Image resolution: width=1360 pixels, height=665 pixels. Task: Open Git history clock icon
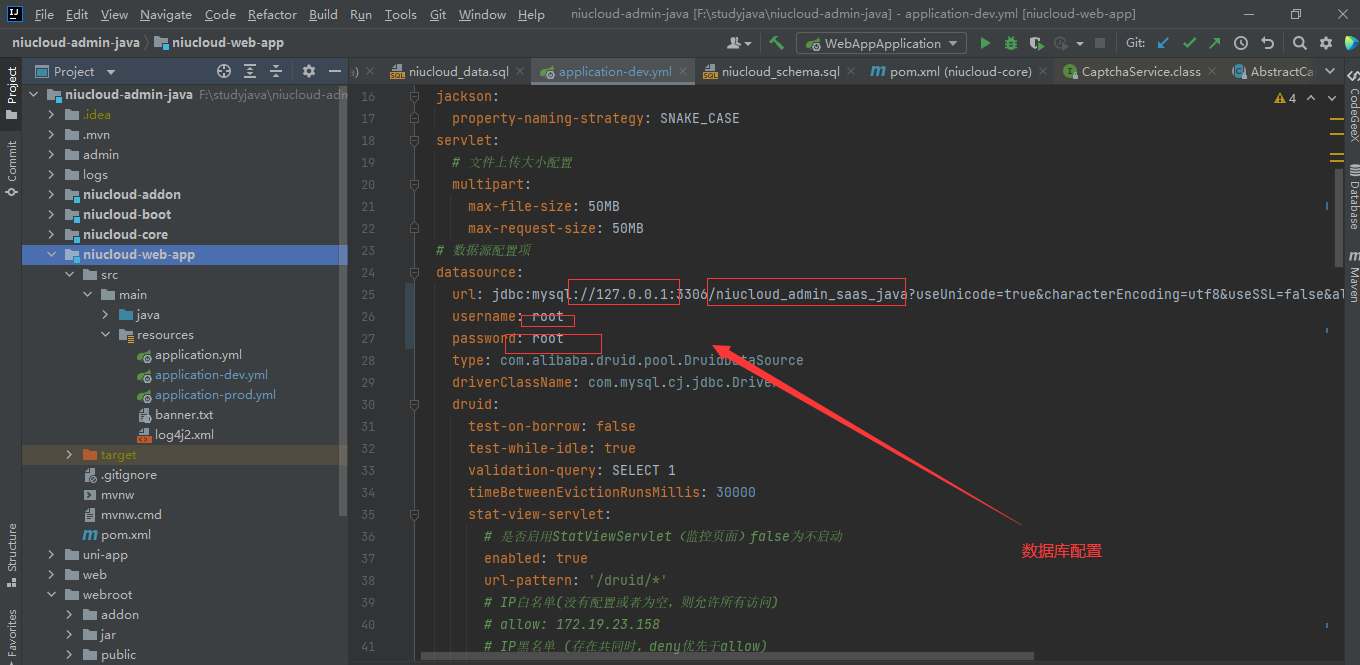point(1241,43)
